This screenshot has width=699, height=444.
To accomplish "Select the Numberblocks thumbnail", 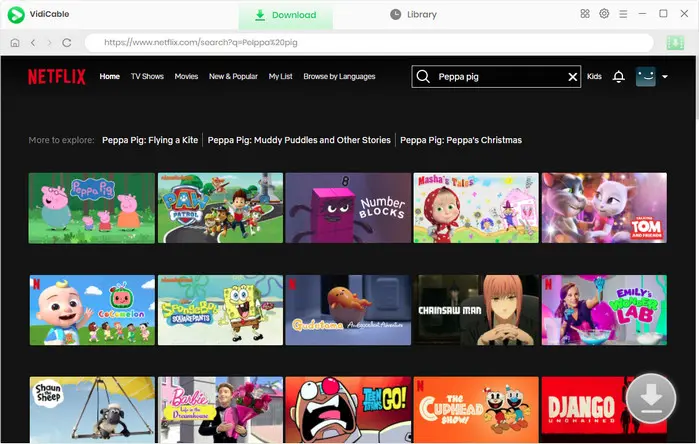I will (348, 208).
